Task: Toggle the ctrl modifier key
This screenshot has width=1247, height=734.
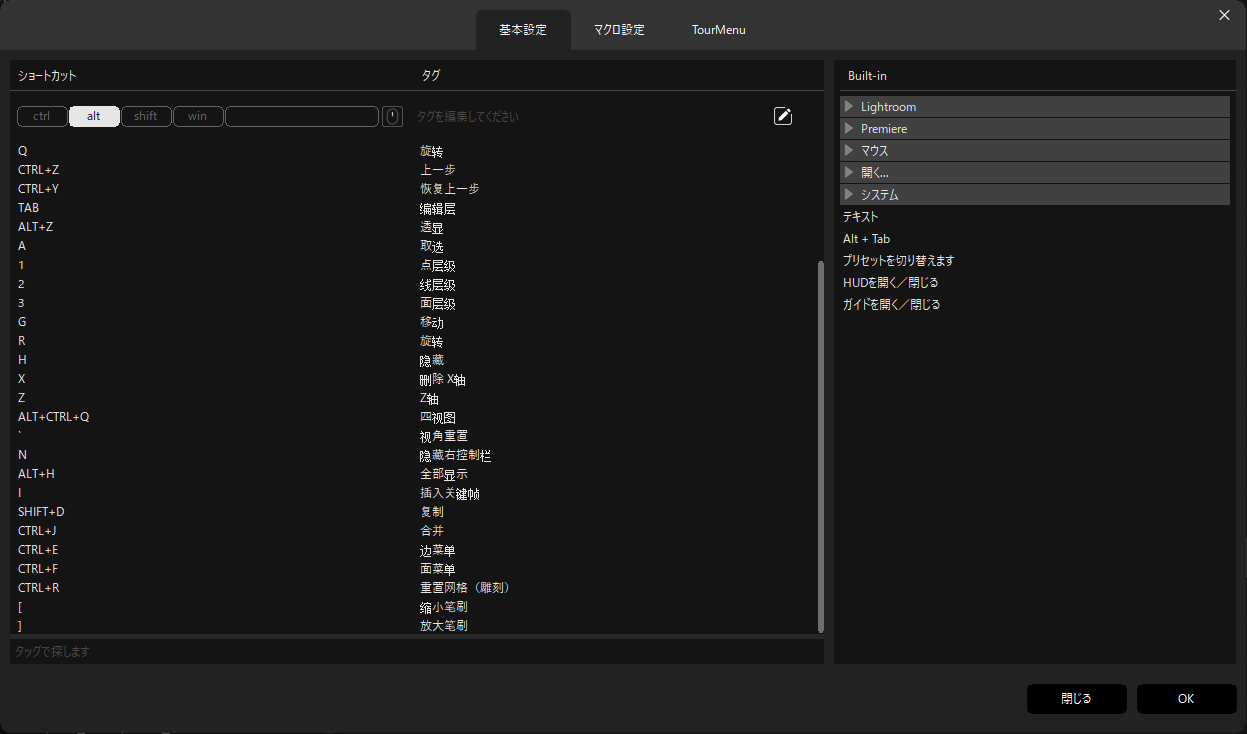Action: pos(42,117)
